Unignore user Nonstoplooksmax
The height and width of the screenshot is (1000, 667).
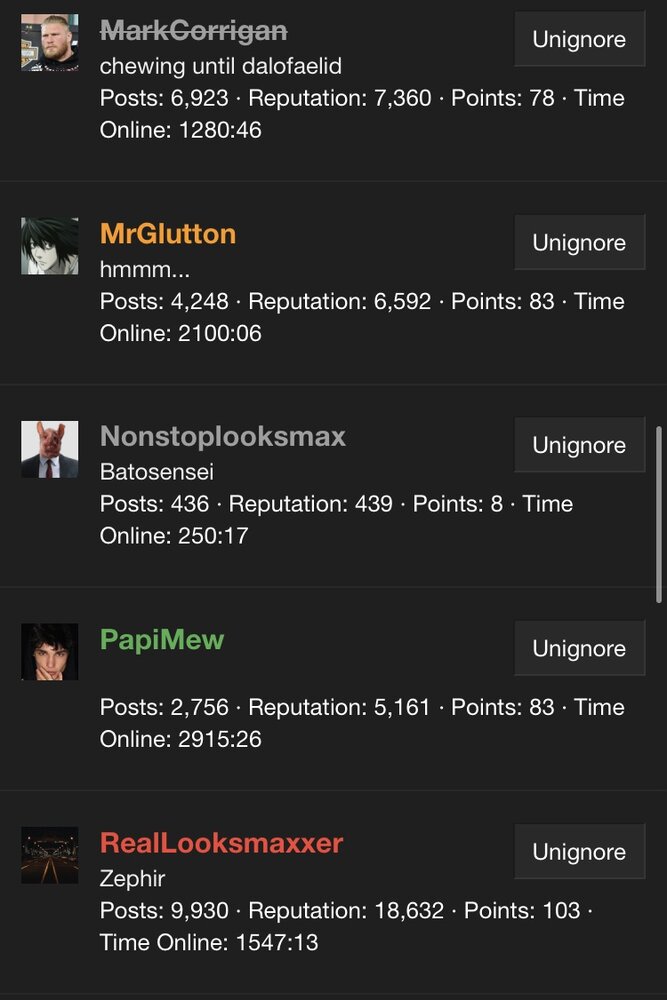click(580, 445)
